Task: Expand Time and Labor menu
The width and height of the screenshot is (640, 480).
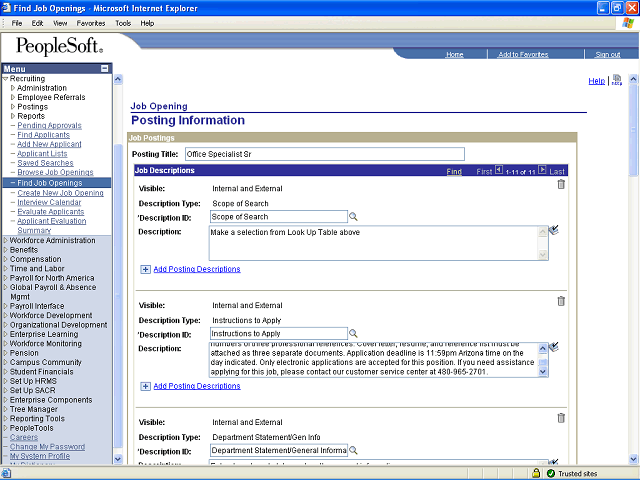Action: 5,269
